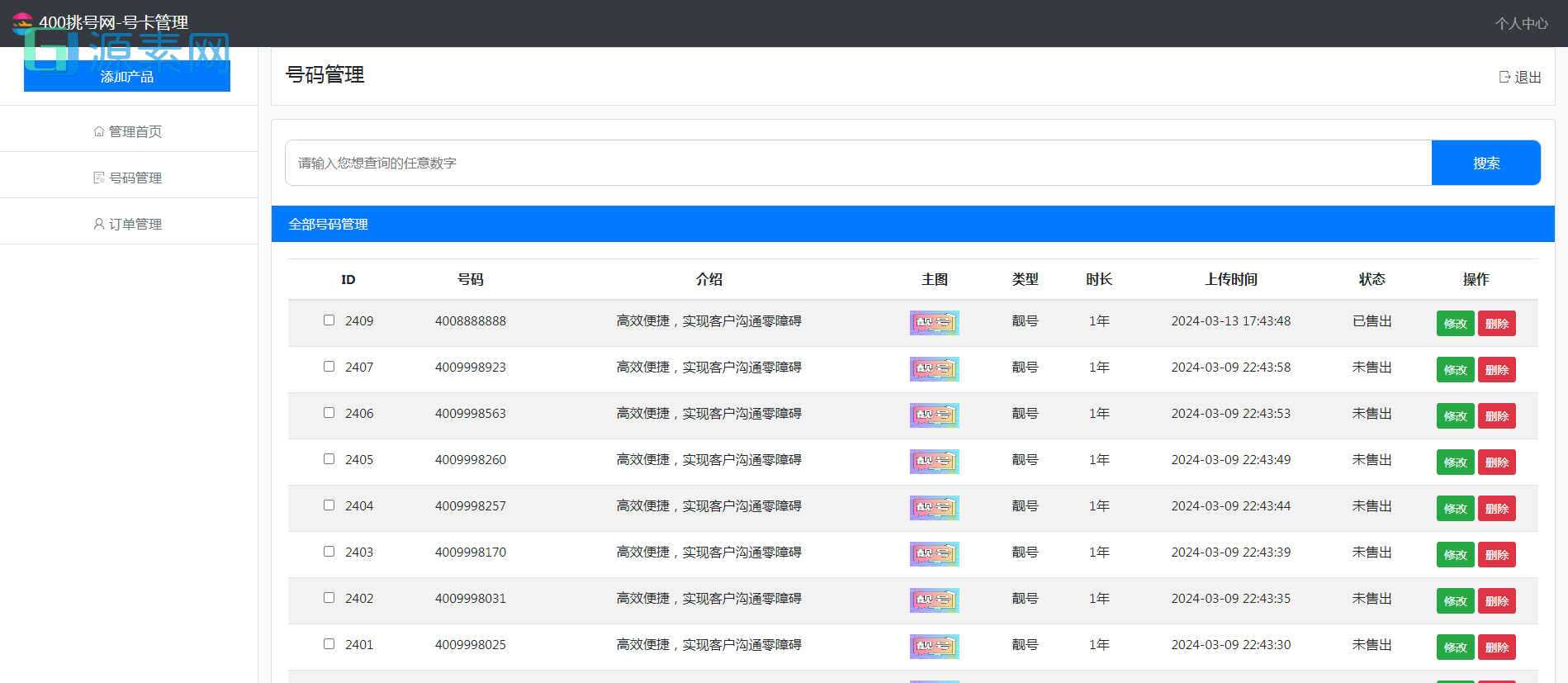Click 删除 for number 4009998257

tap(1497, 508)
